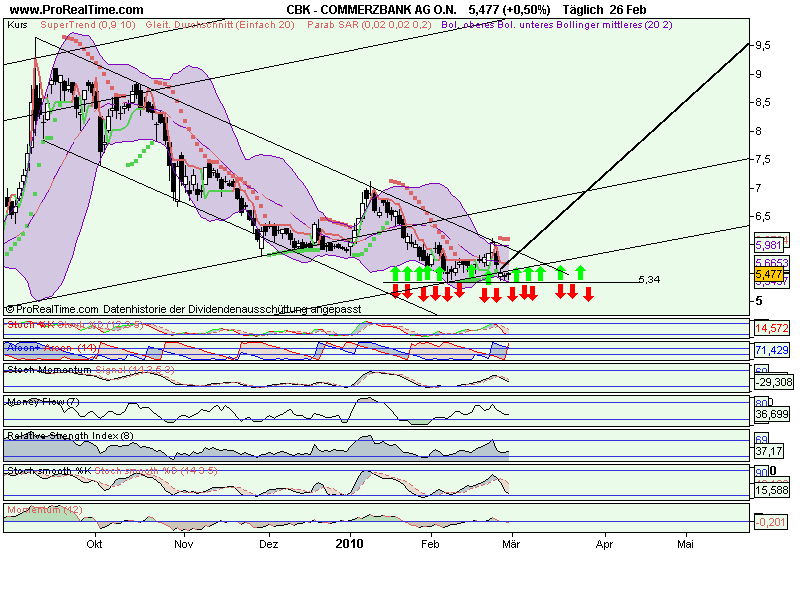Click the Dez month on time axis

[268, 544]
